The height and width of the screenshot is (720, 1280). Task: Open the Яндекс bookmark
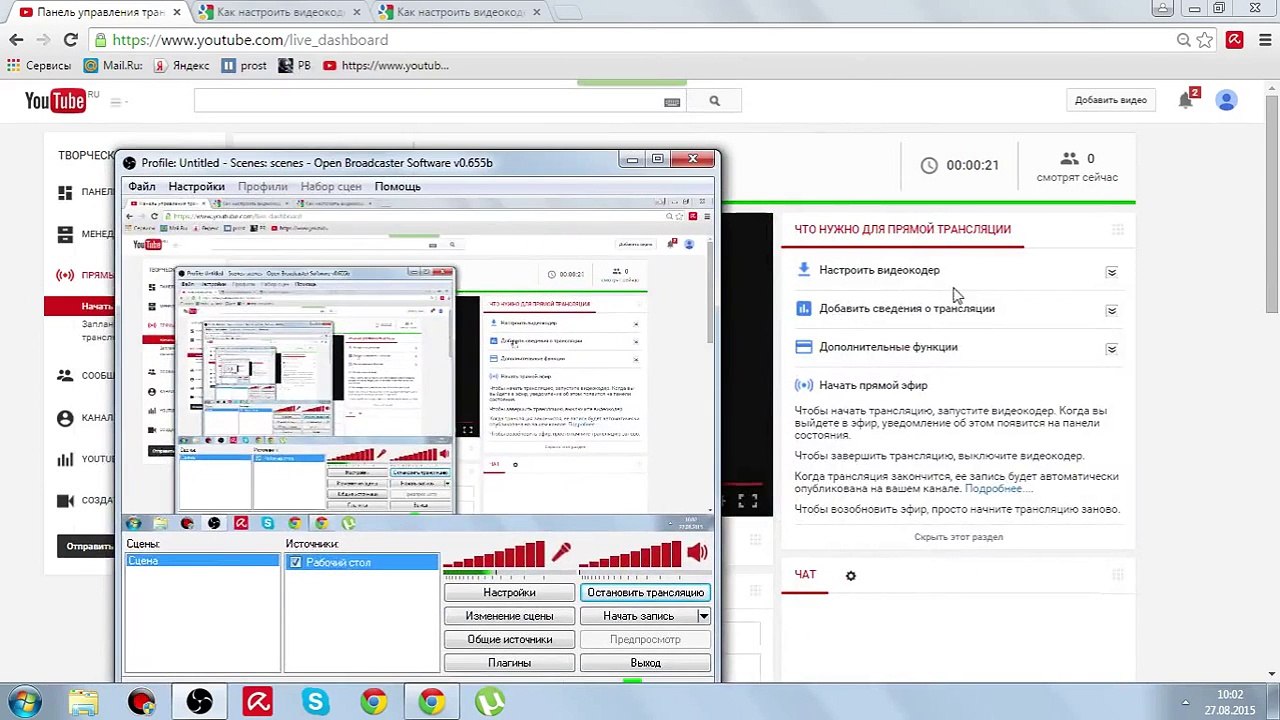pyautogui.click(x=182, y=65)
